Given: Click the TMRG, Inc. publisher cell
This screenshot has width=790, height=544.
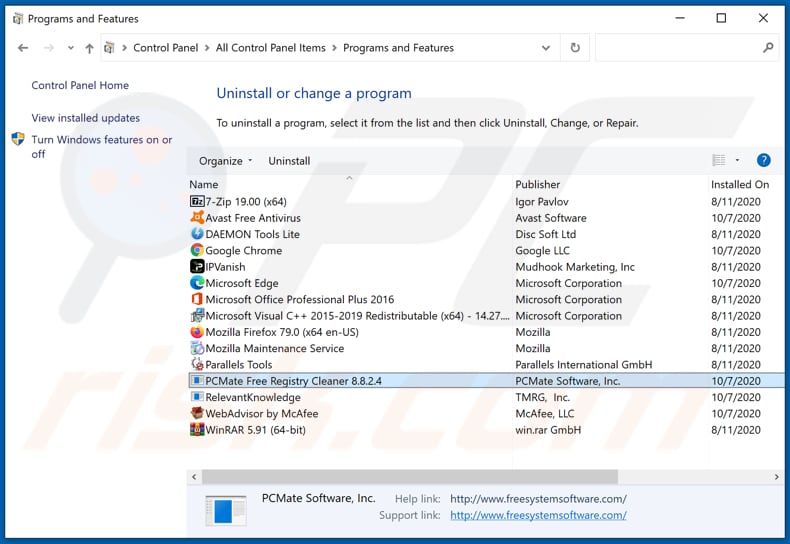Looking at the screenshot, I should pos(542,397).
